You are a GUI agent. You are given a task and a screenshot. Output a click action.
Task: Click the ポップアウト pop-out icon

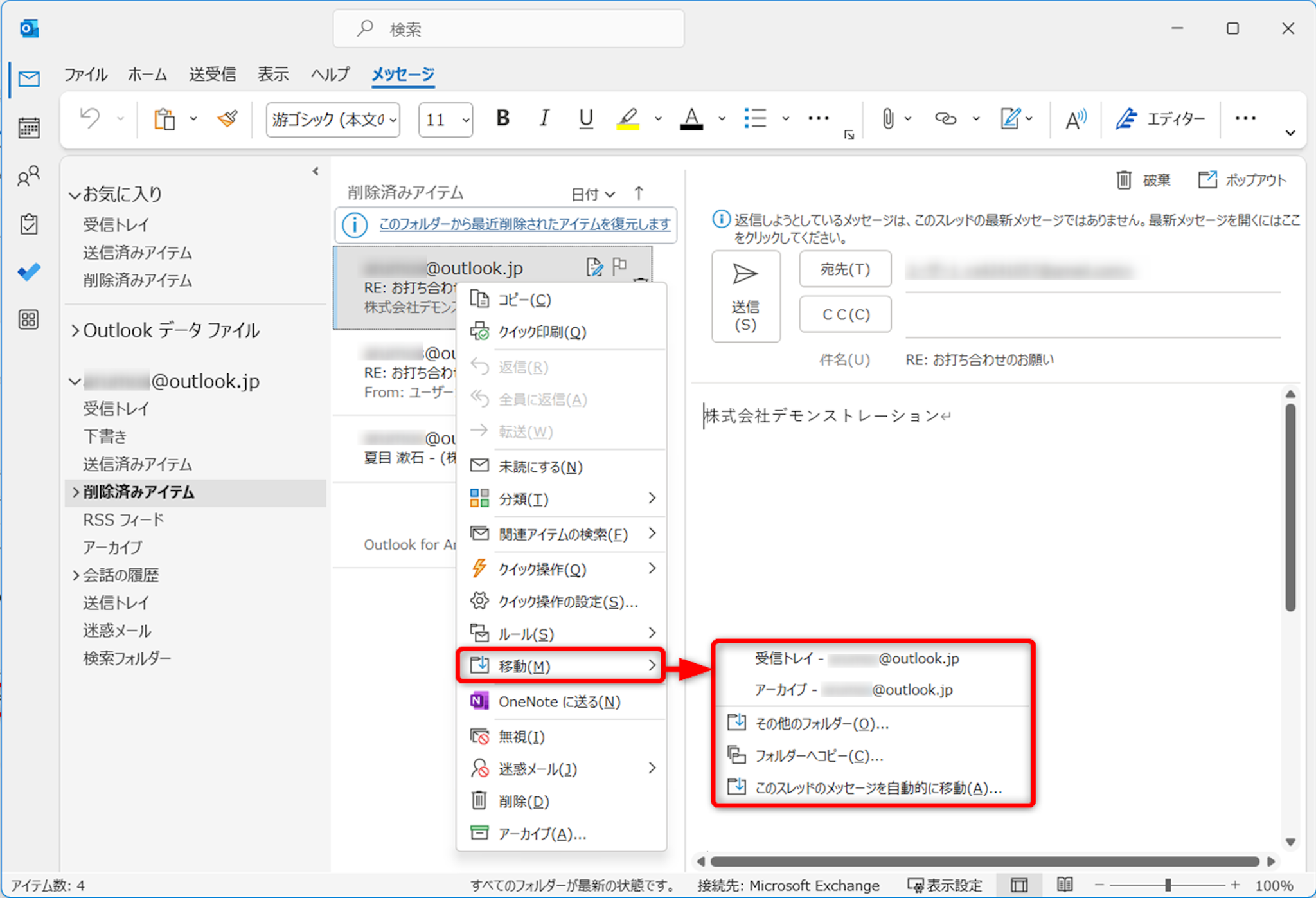(1207, 180)
